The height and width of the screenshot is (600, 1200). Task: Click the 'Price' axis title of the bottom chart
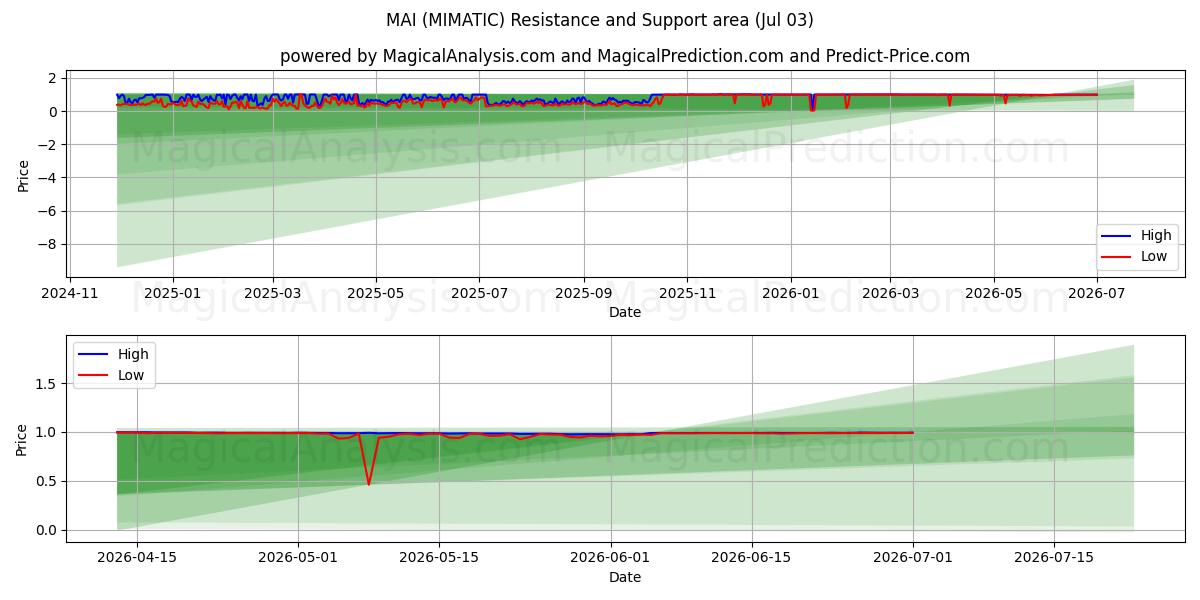pyautogui.click(x=23, y=440)
